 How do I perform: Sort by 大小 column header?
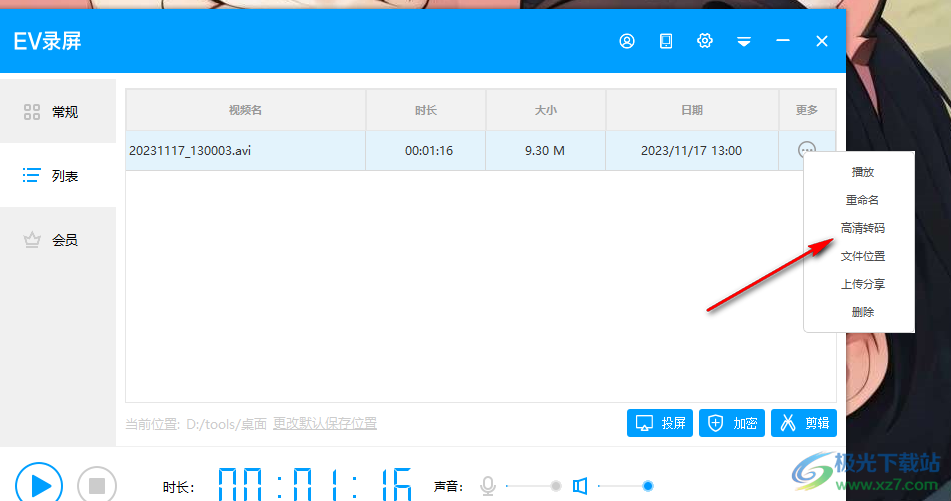pyautogui.click(x=545, y=110)
